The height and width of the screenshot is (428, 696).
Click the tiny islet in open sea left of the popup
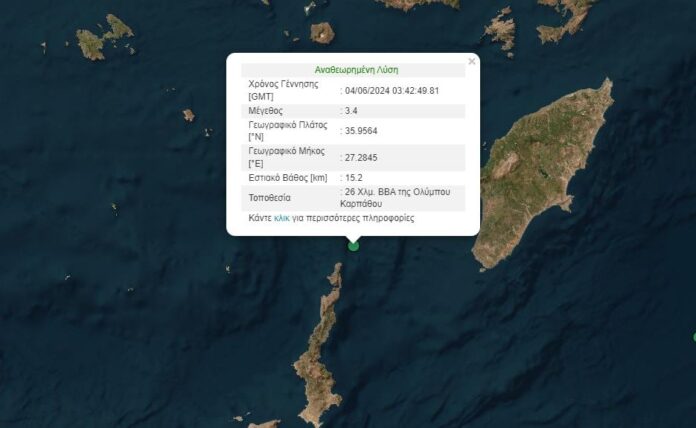coord(188,115)
